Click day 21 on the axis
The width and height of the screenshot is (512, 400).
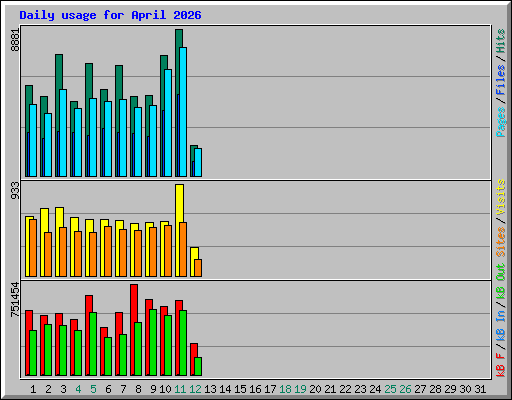(x=330, y=389)
